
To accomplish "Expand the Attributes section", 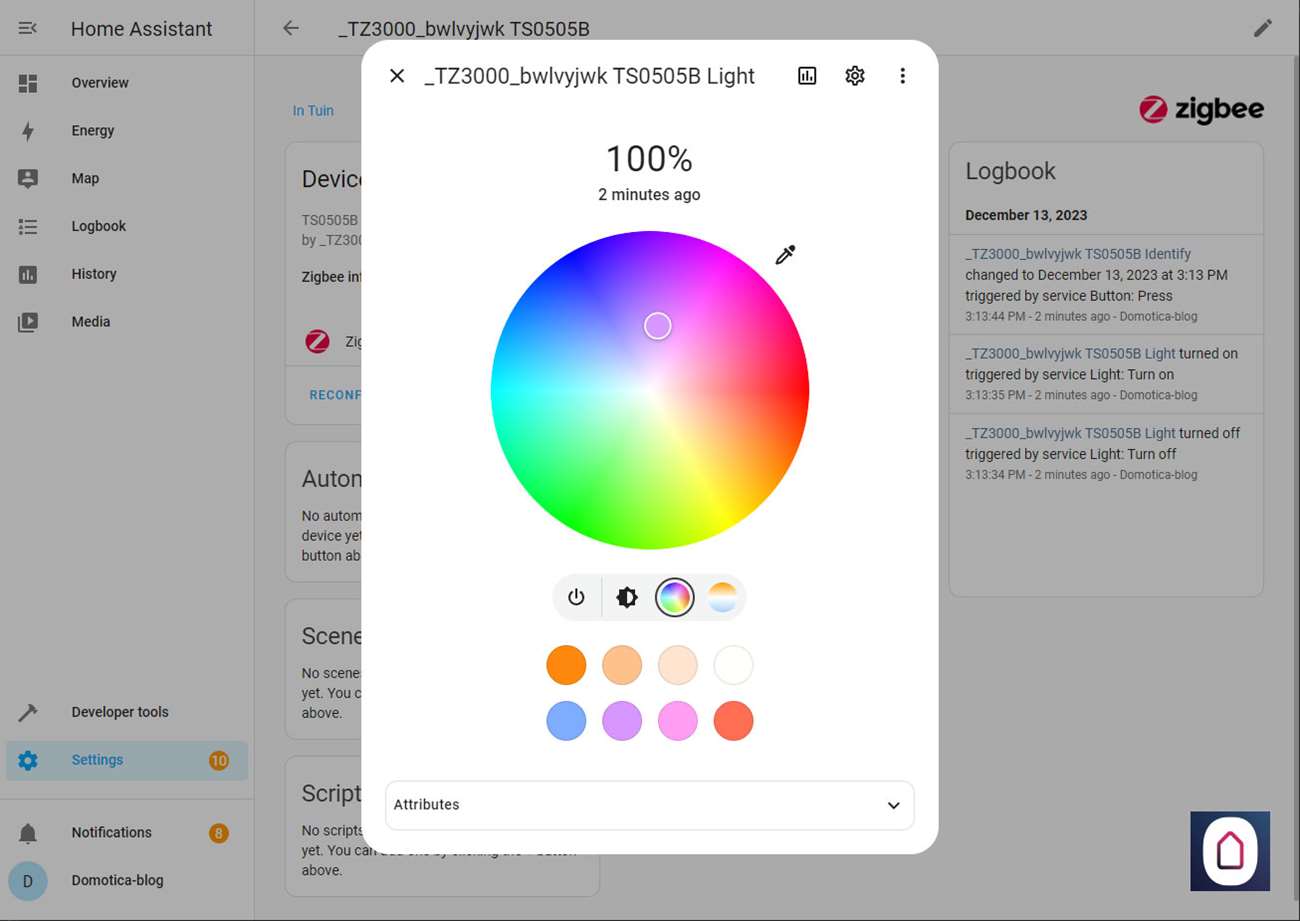I will (x=650, y=805).
